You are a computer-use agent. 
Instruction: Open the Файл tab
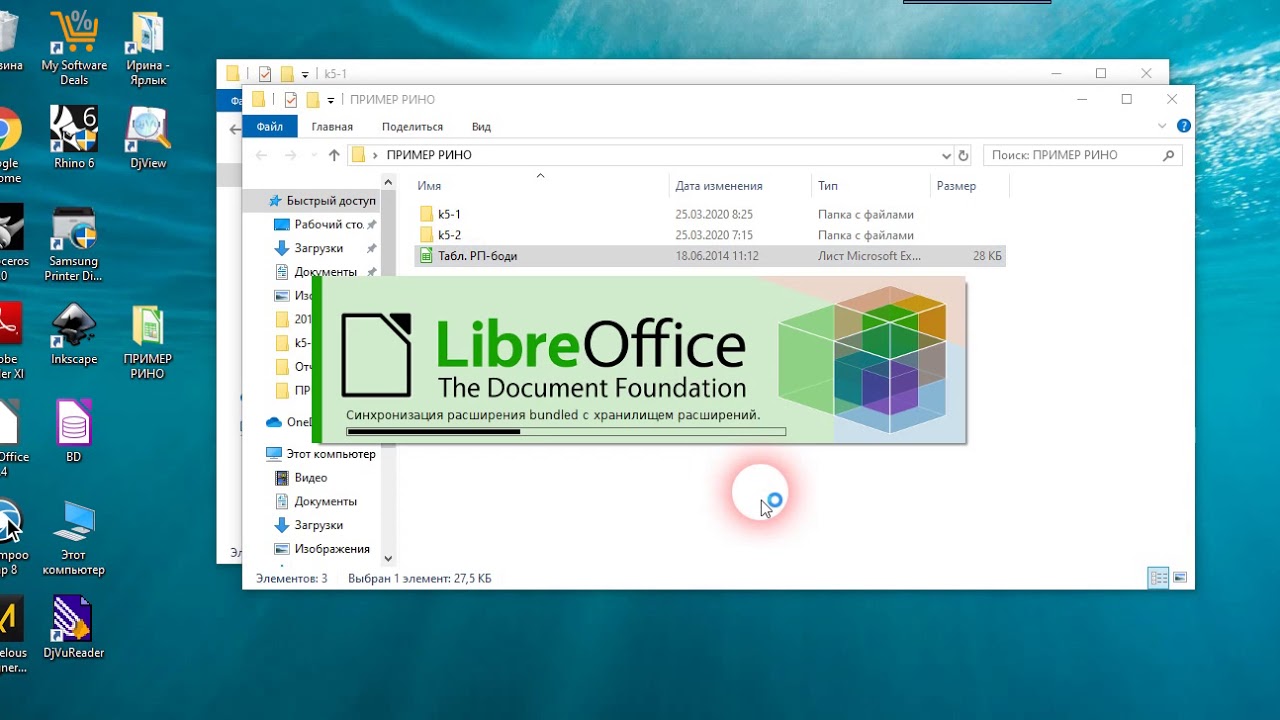click(x=270, y=127)
